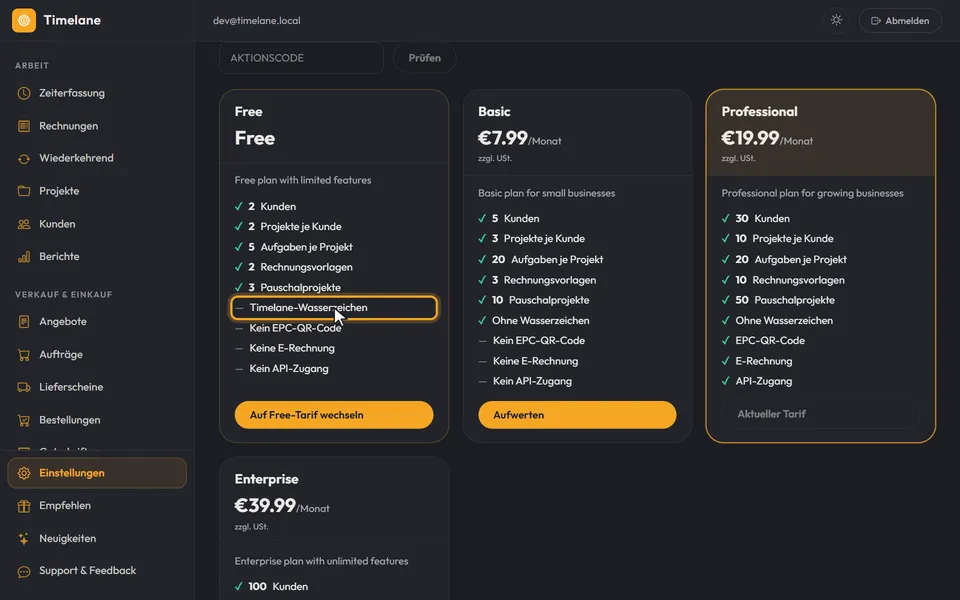Select Einstellungen in the sidebar

97,473
